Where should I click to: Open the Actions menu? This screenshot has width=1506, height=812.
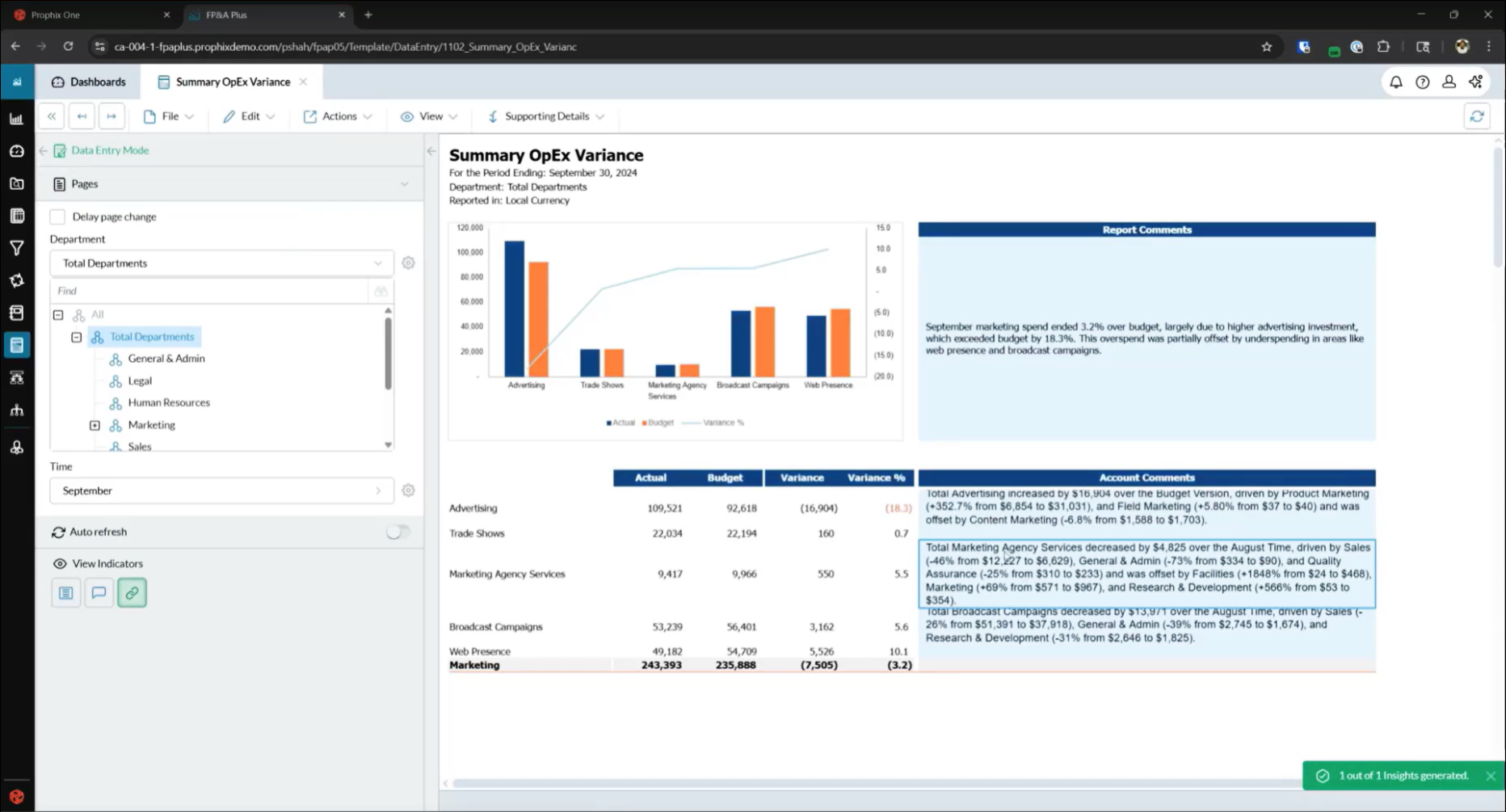[x=339, y=116]
